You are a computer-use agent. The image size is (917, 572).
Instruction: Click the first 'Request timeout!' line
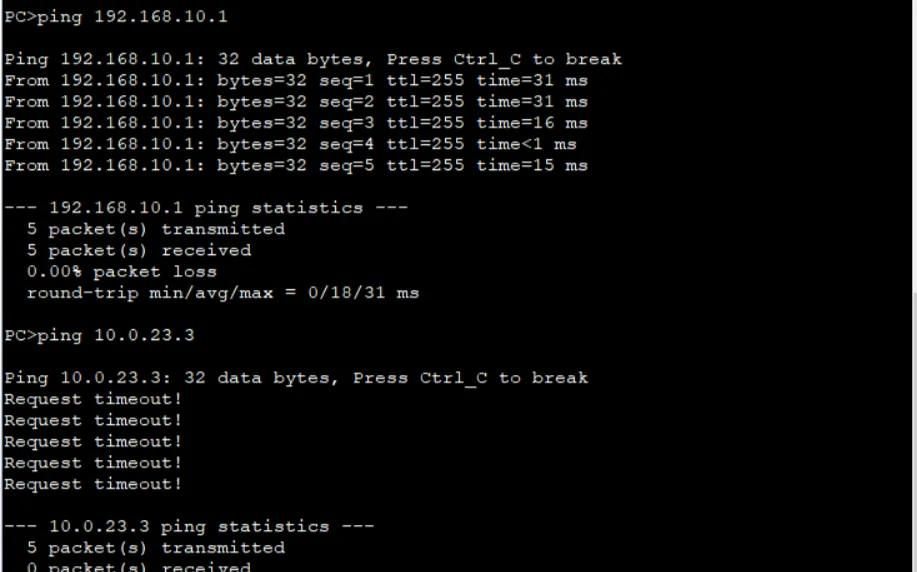point(93,399)
